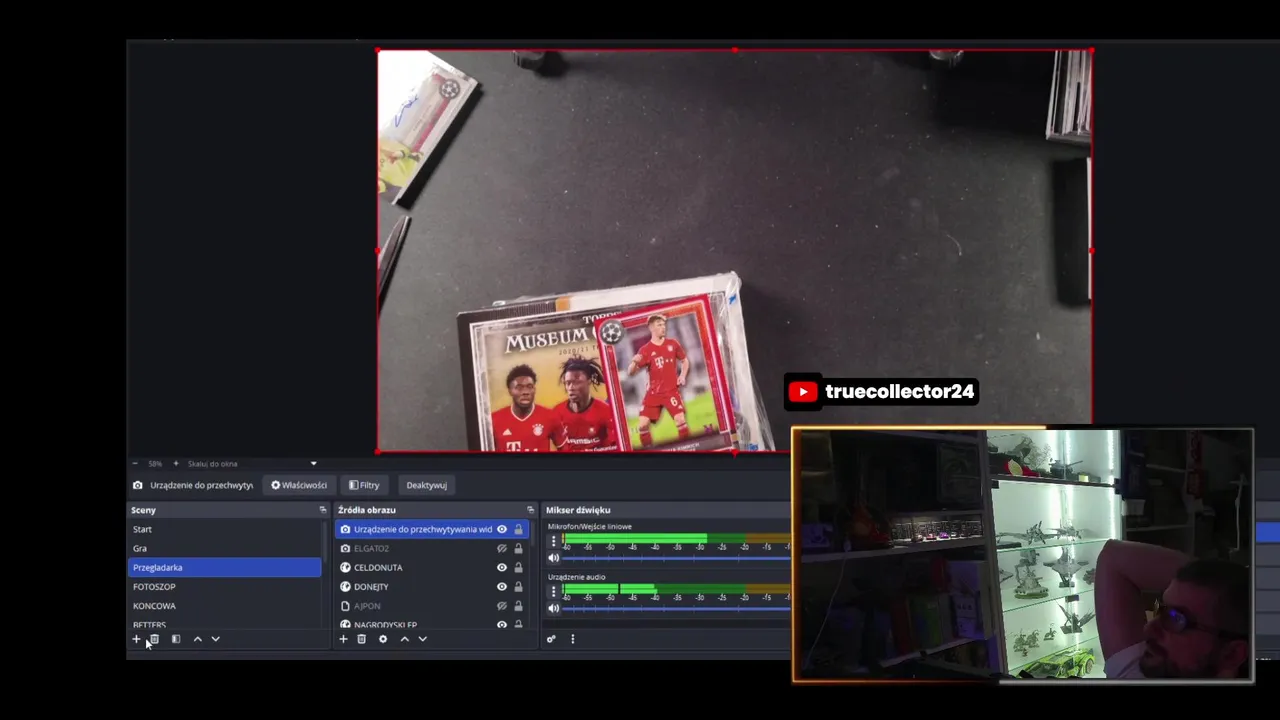Adjust Mikrofon/Wejście liniowe volume slider
The image size is (1280, 720).
(677, 558)
